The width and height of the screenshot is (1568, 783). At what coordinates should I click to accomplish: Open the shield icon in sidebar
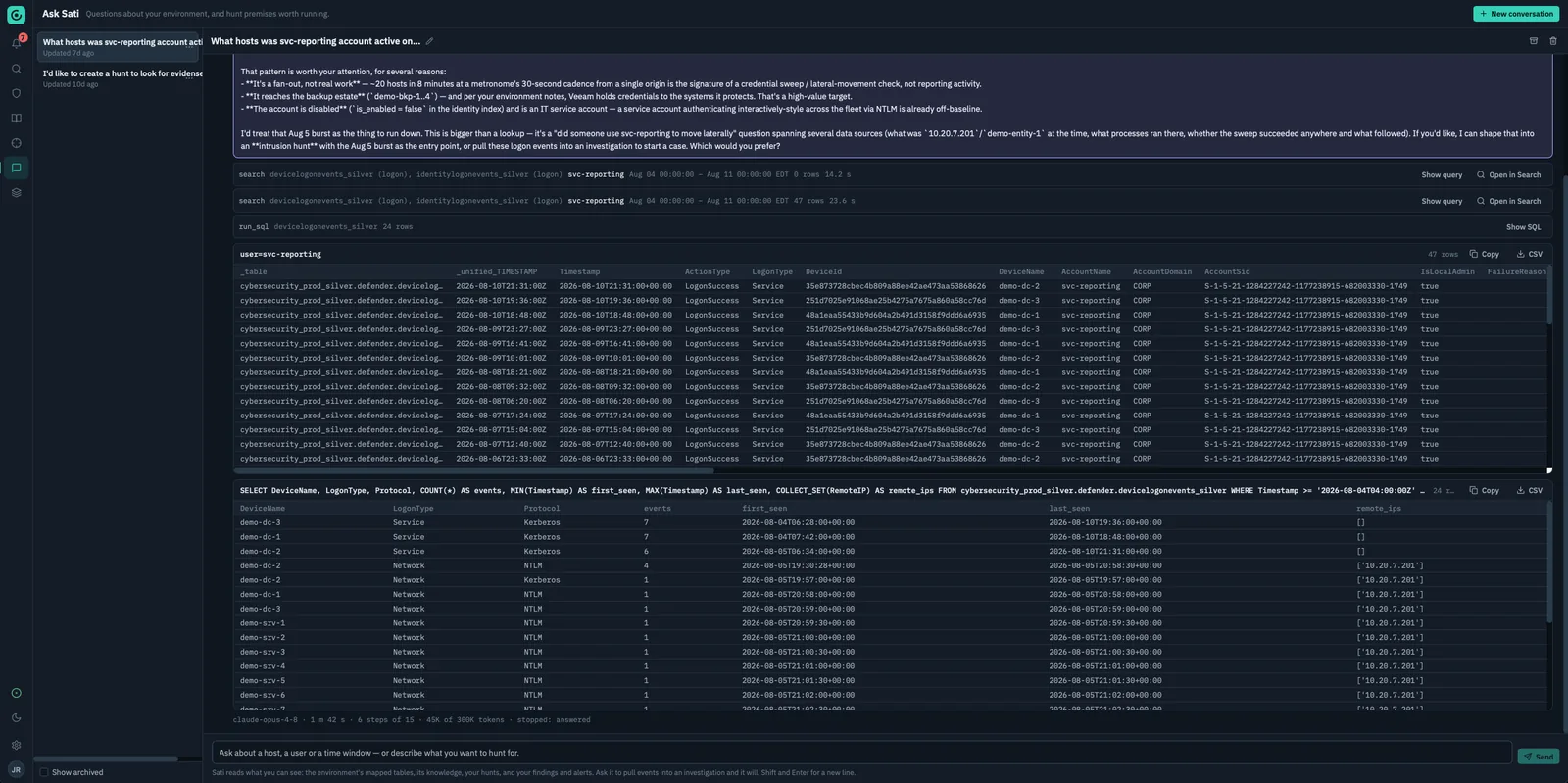pyautogui.click(x=16, y=93)
